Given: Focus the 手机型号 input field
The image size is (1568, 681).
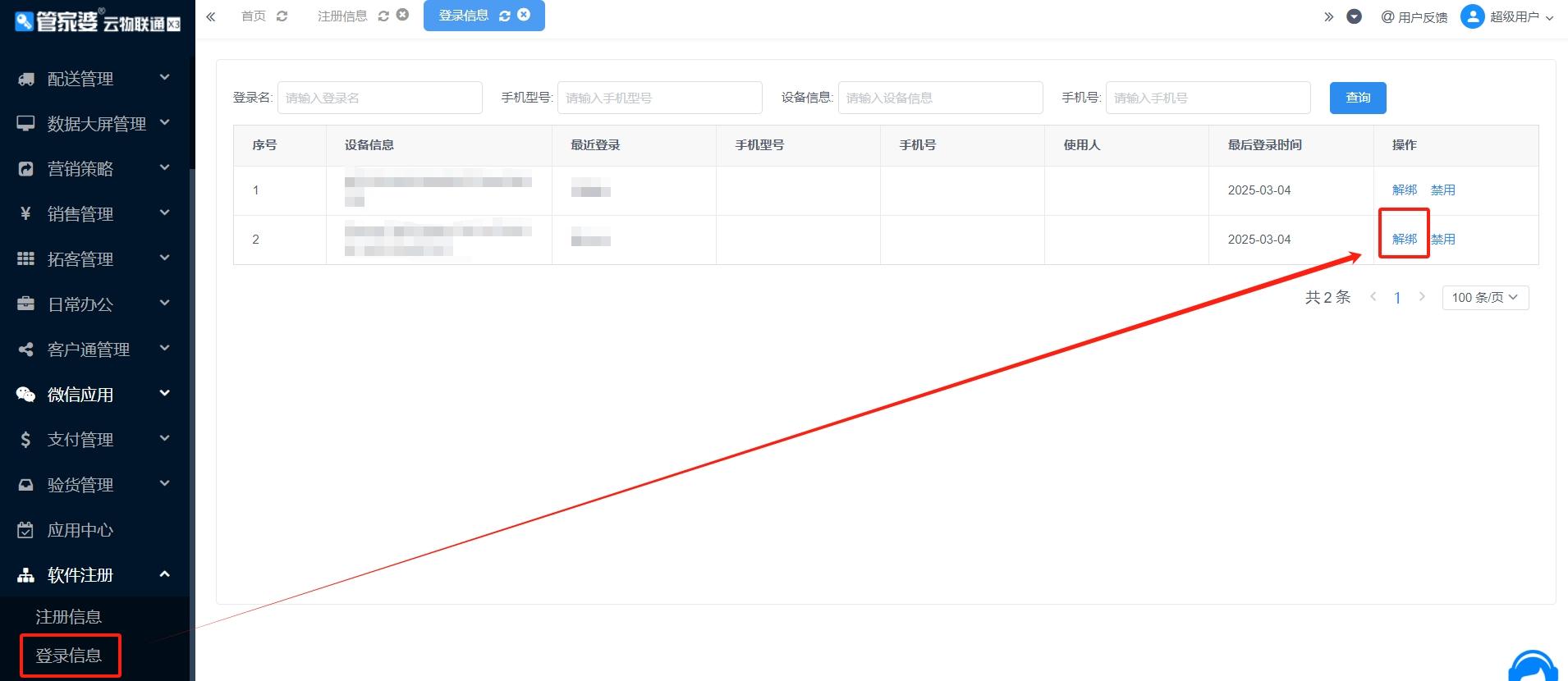Looking at the screenshot, I should pos(660,98).
